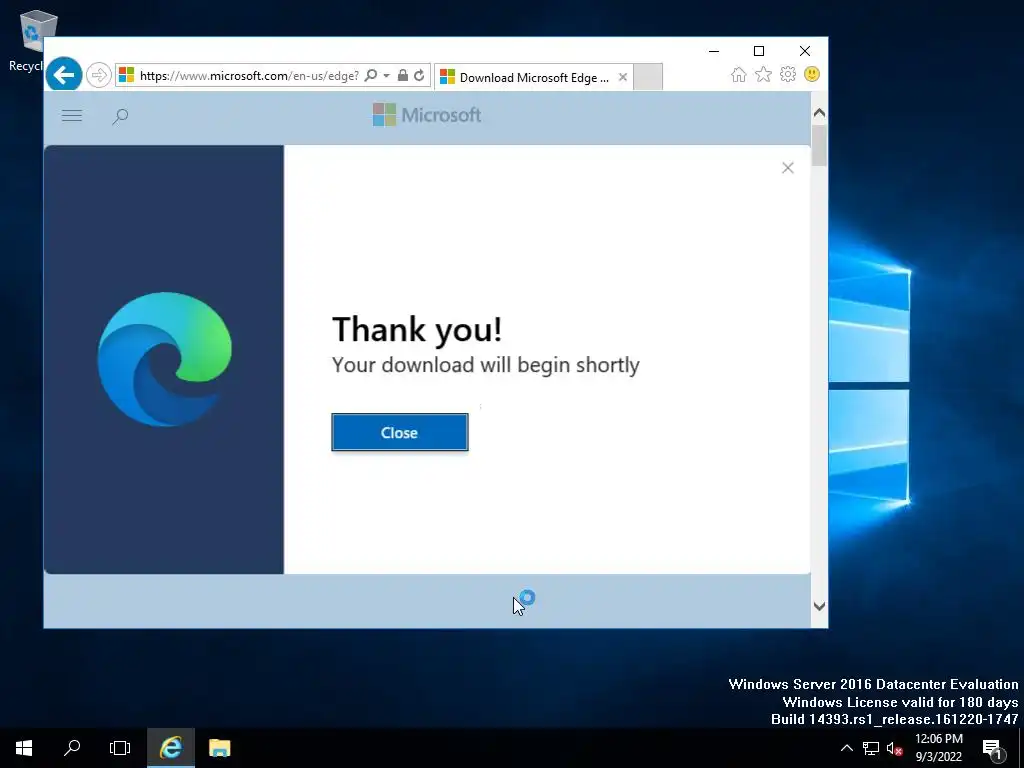Click the smiley feedback icon
The image size is (1024, 768).
point(812,74)
